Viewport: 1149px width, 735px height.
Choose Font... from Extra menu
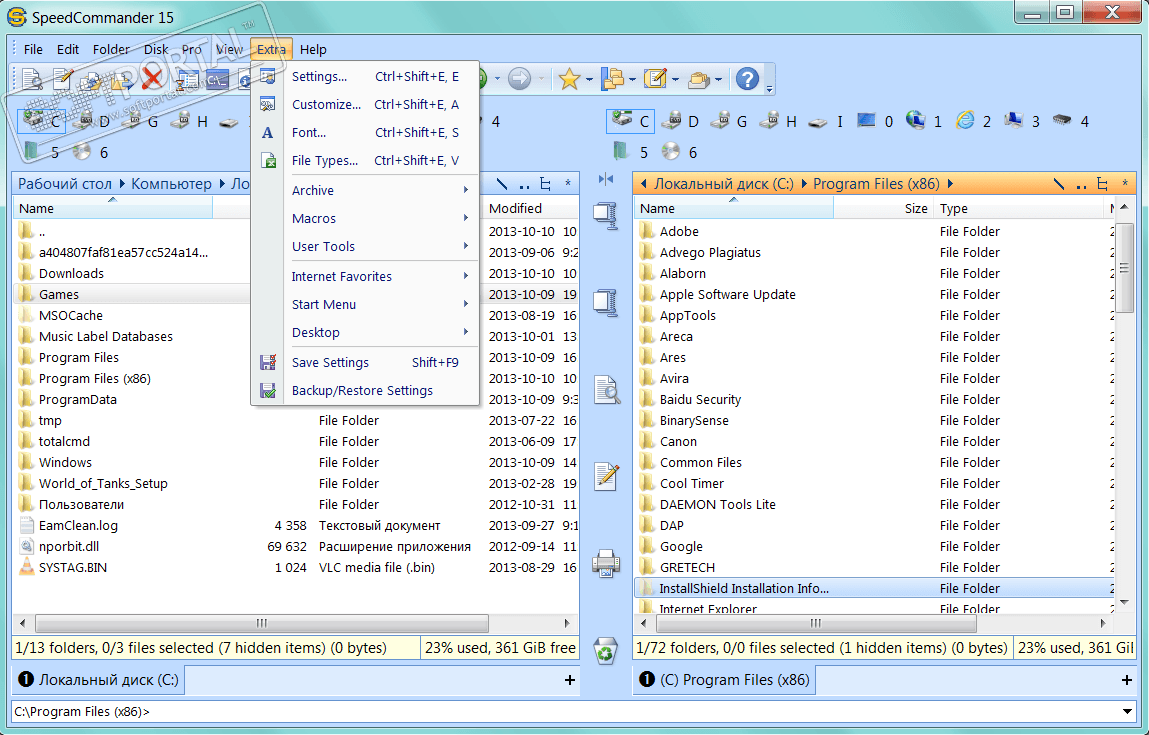(x=365, y=132)
